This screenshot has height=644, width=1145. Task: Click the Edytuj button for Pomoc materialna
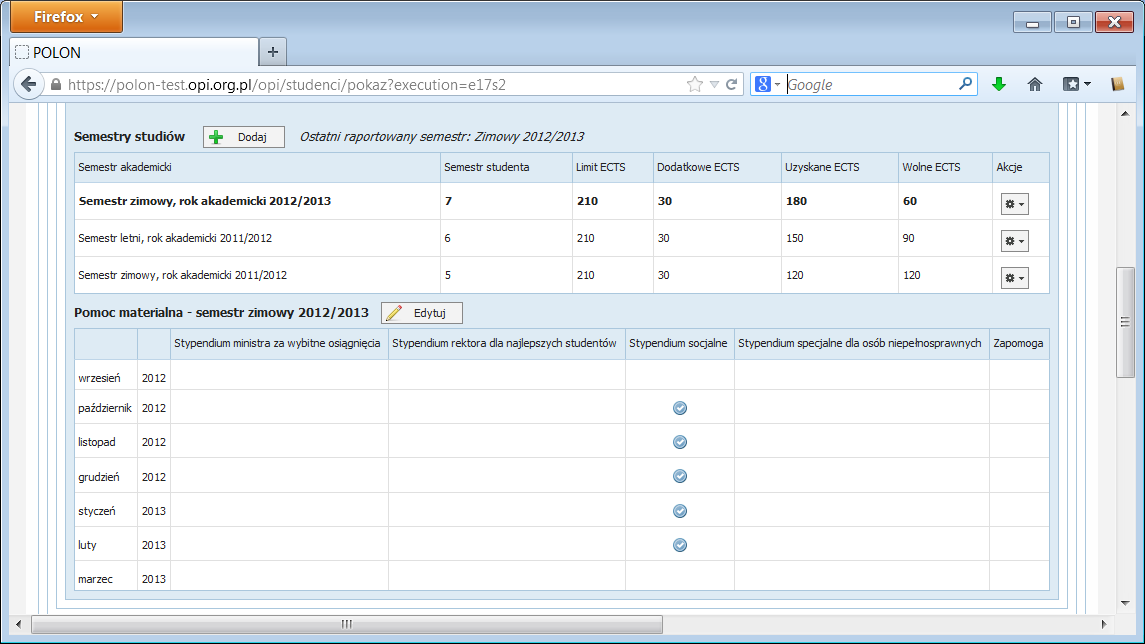421,313
